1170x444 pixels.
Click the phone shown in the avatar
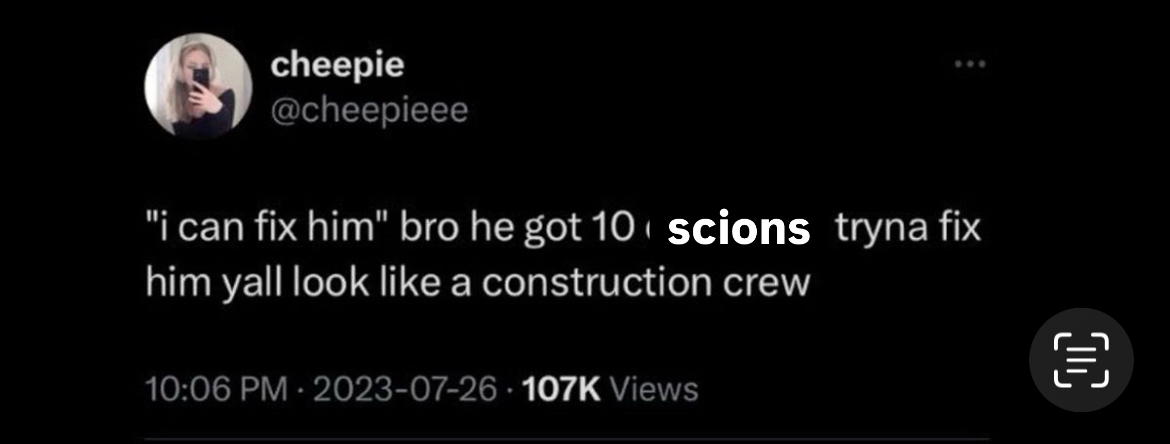(201, 78)
